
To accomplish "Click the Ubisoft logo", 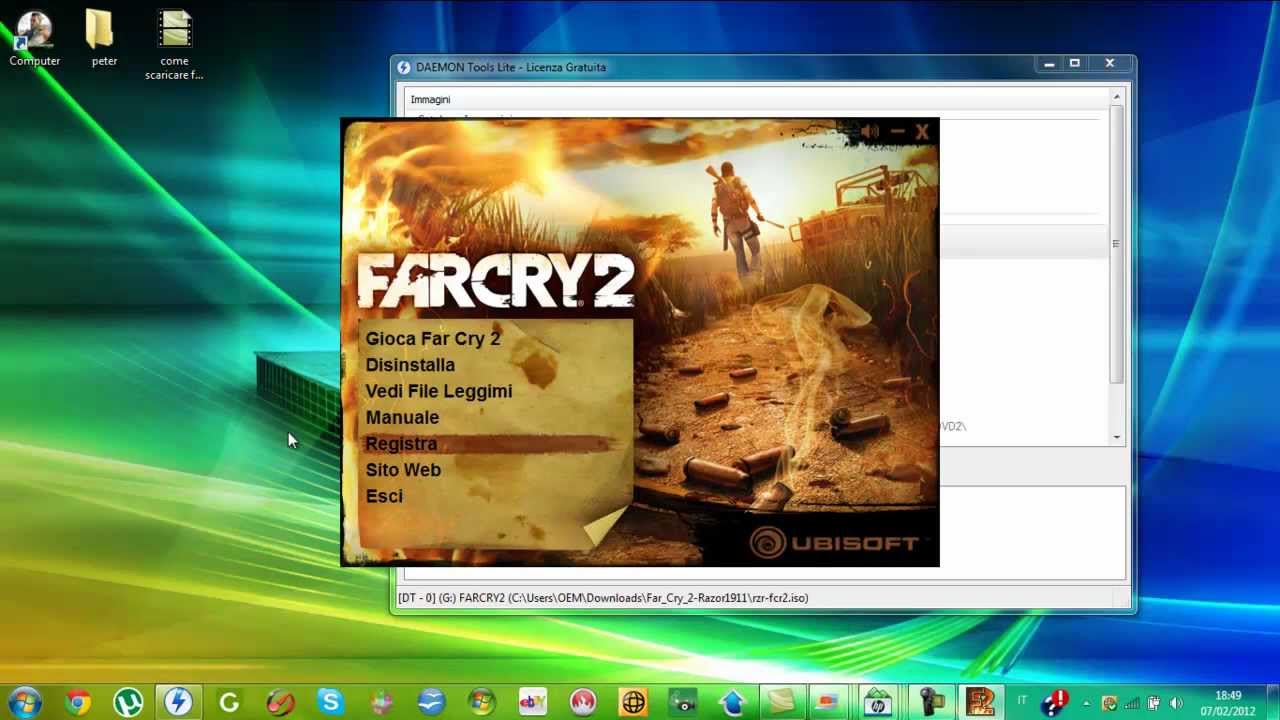I will click(x=834, y=543).
